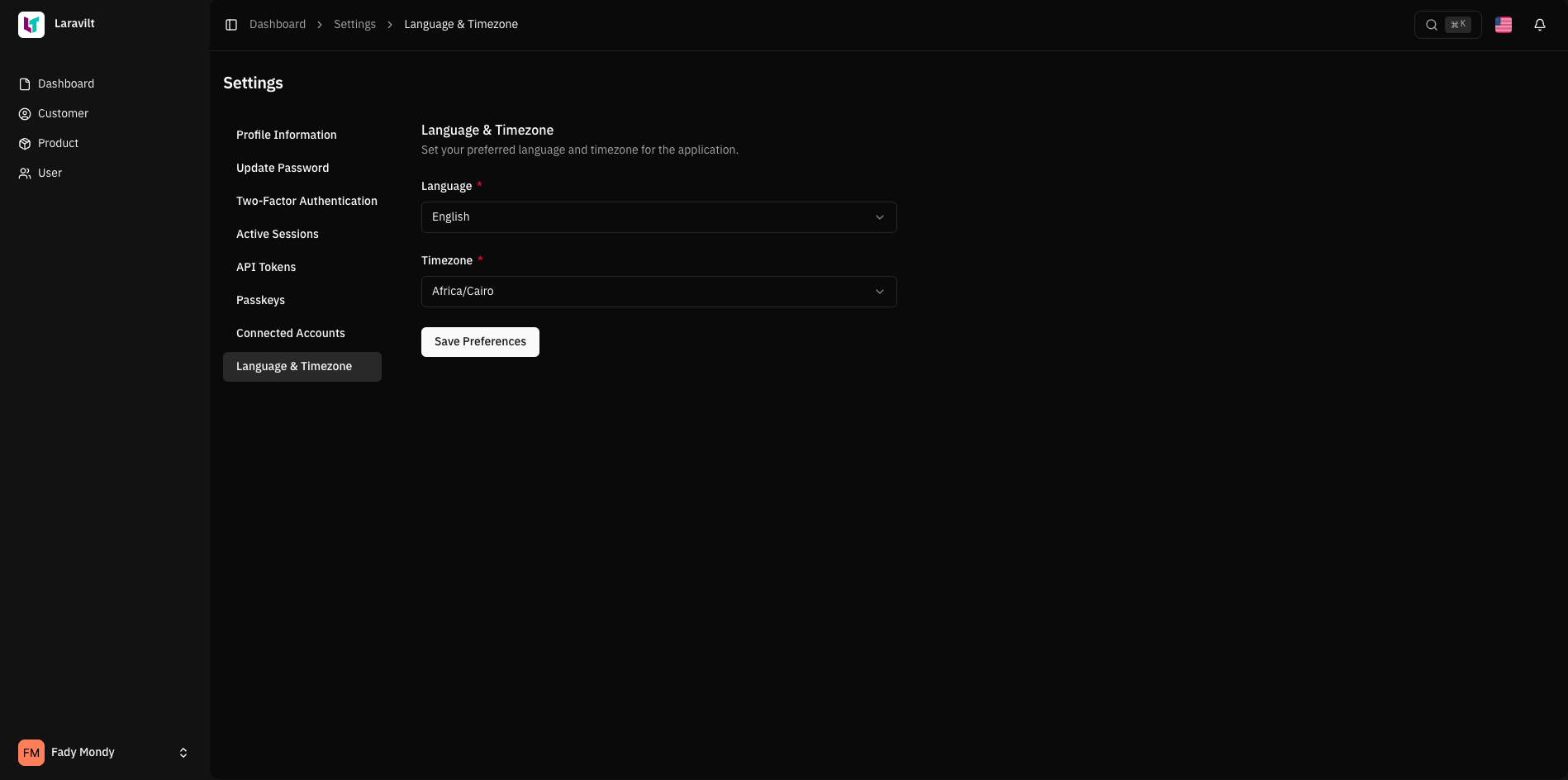The height and width of the screenshot is (780, 1568).
Task: Select API Tokens settings tab
Action: coord(302,268)
